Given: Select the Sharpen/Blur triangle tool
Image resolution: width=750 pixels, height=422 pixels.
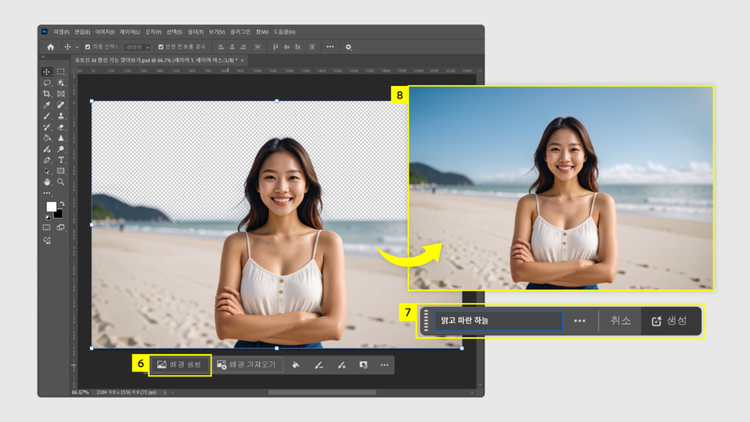Looking at the screenshot, I should click(x=61, y=138).
